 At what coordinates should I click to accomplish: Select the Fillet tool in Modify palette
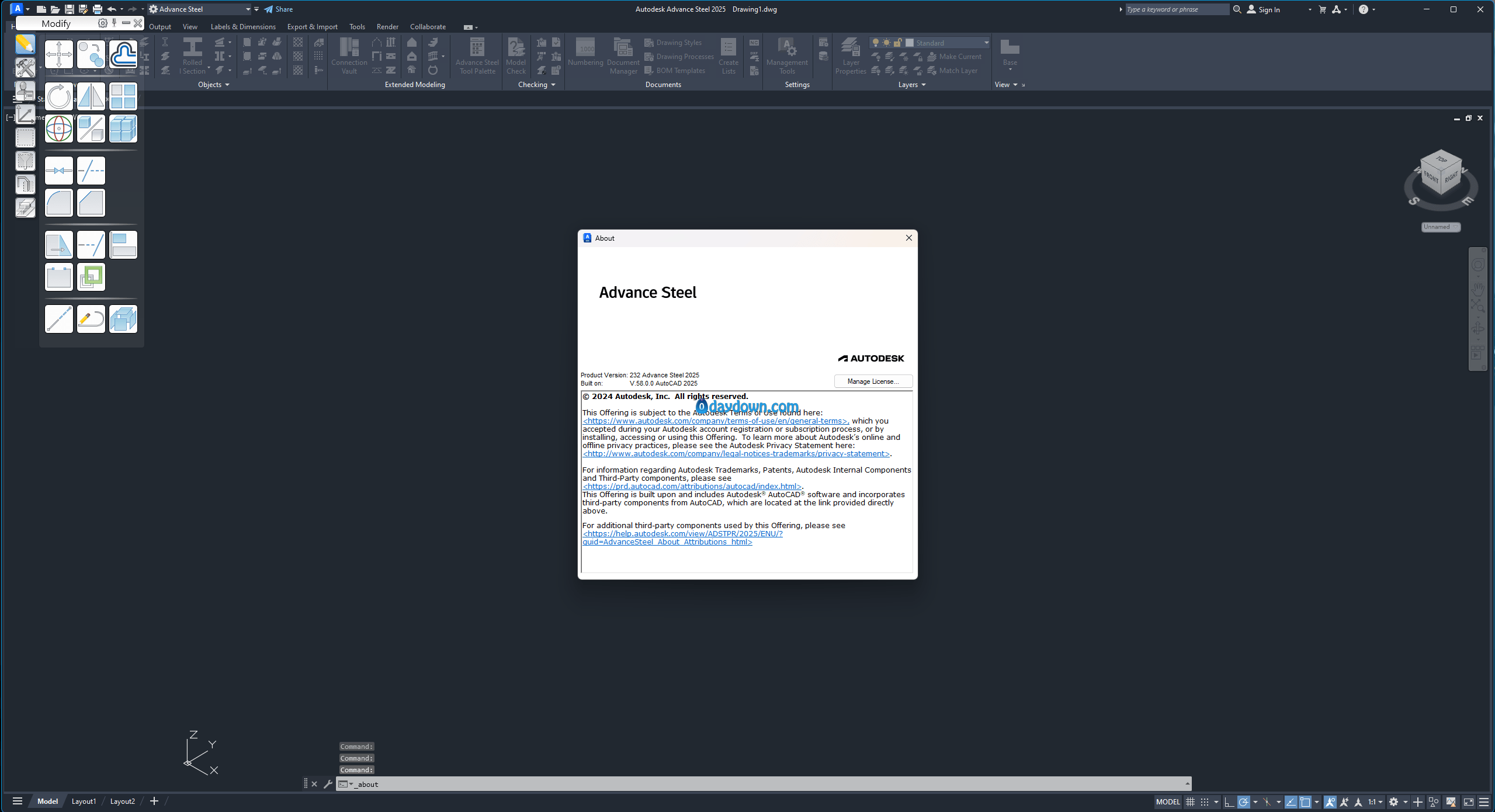point(59,203)
